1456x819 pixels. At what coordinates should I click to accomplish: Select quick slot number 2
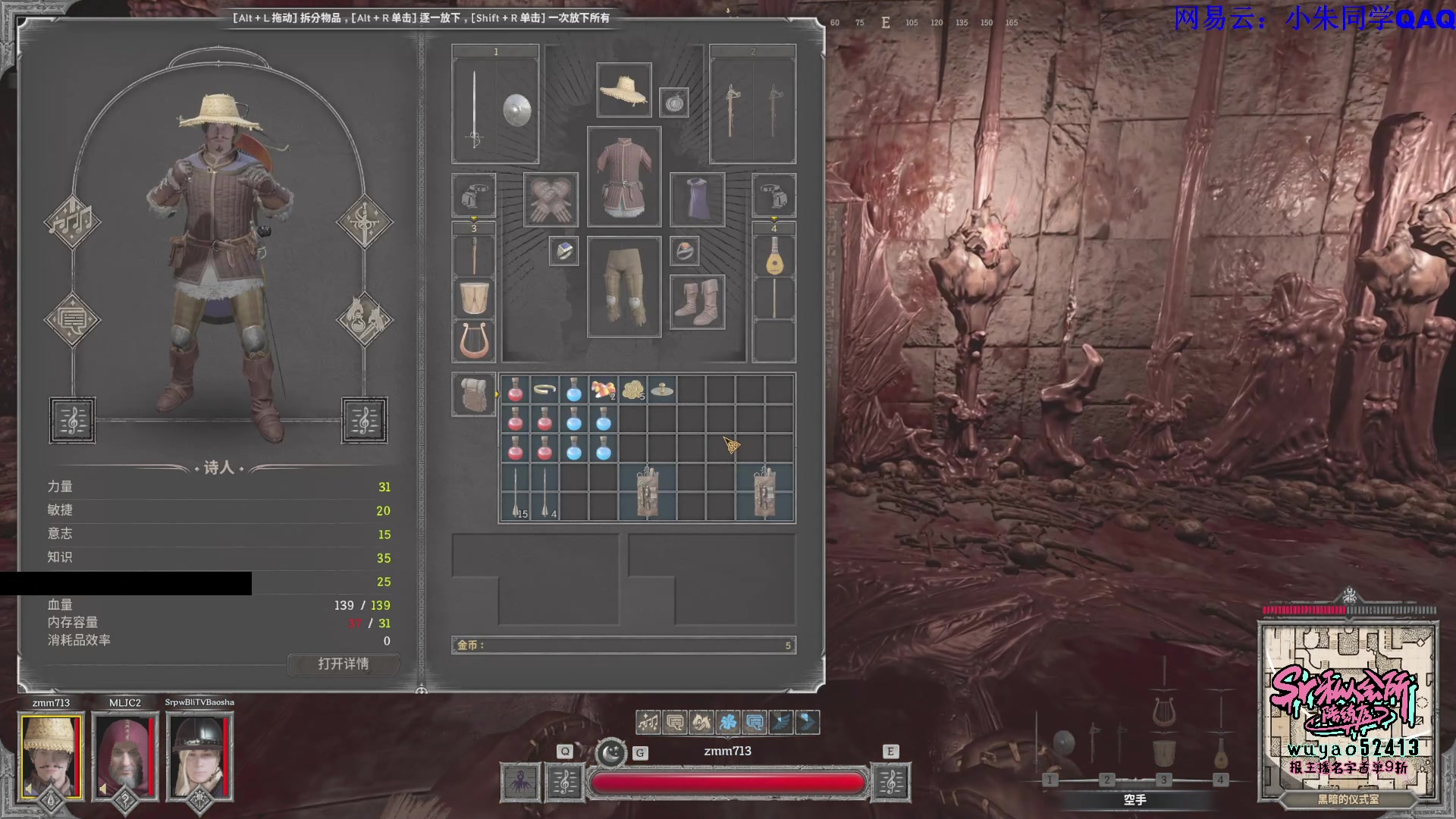(x=1106, y=780)
